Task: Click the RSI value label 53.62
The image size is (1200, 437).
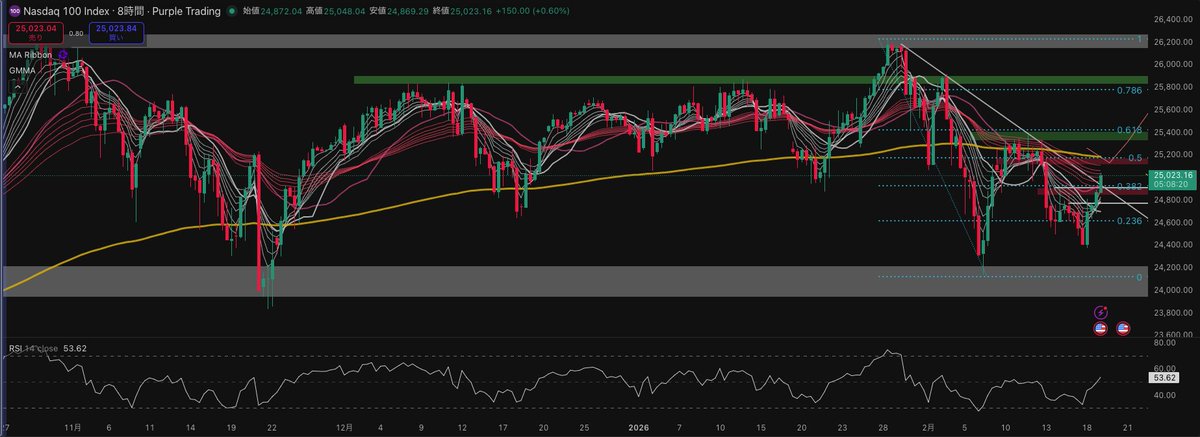Action: (1166, 379)
